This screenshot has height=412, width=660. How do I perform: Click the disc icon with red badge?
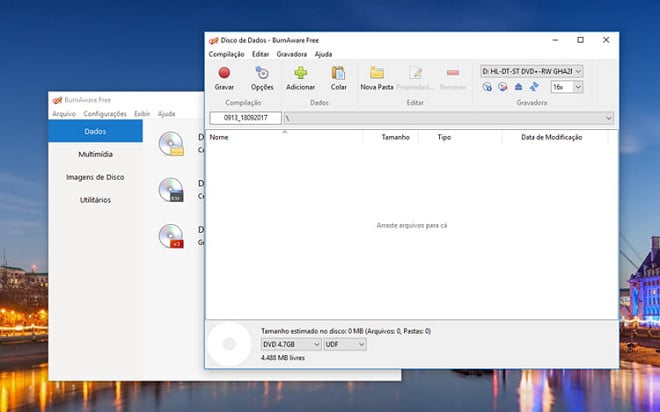click(171, 236)
